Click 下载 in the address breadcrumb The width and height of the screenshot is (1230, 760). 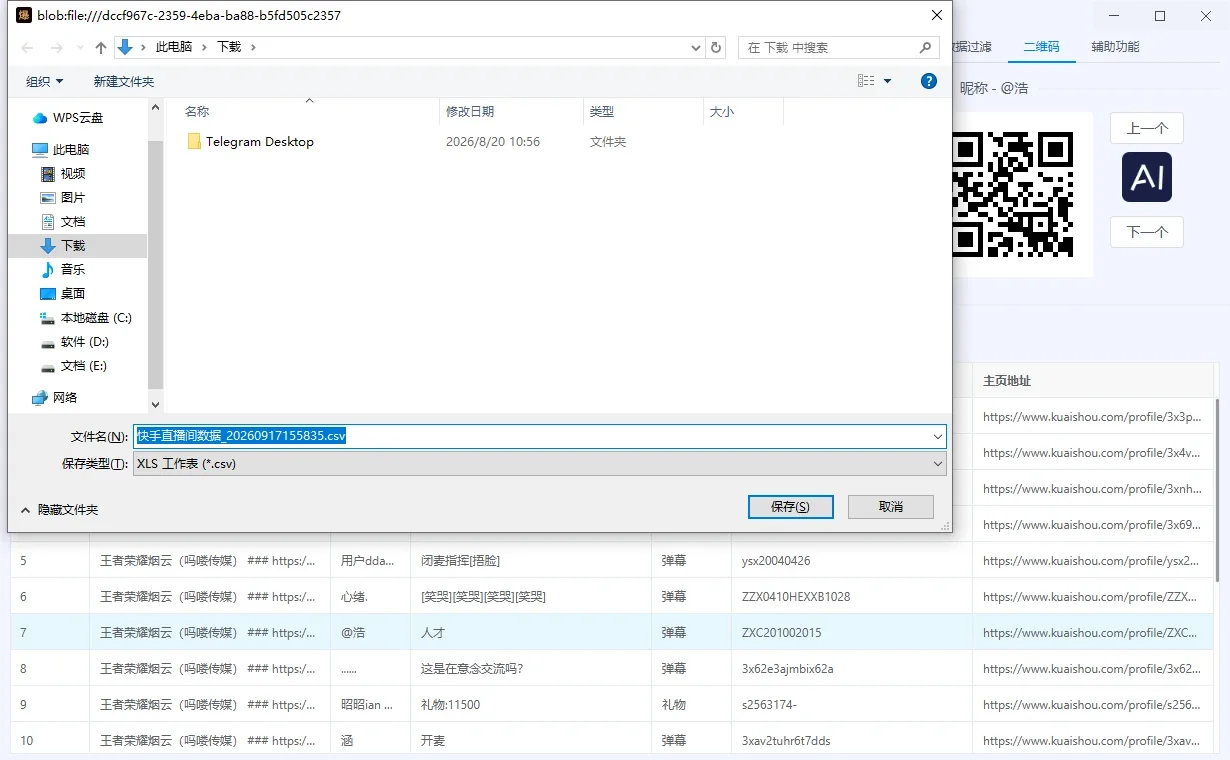[229, 47]
